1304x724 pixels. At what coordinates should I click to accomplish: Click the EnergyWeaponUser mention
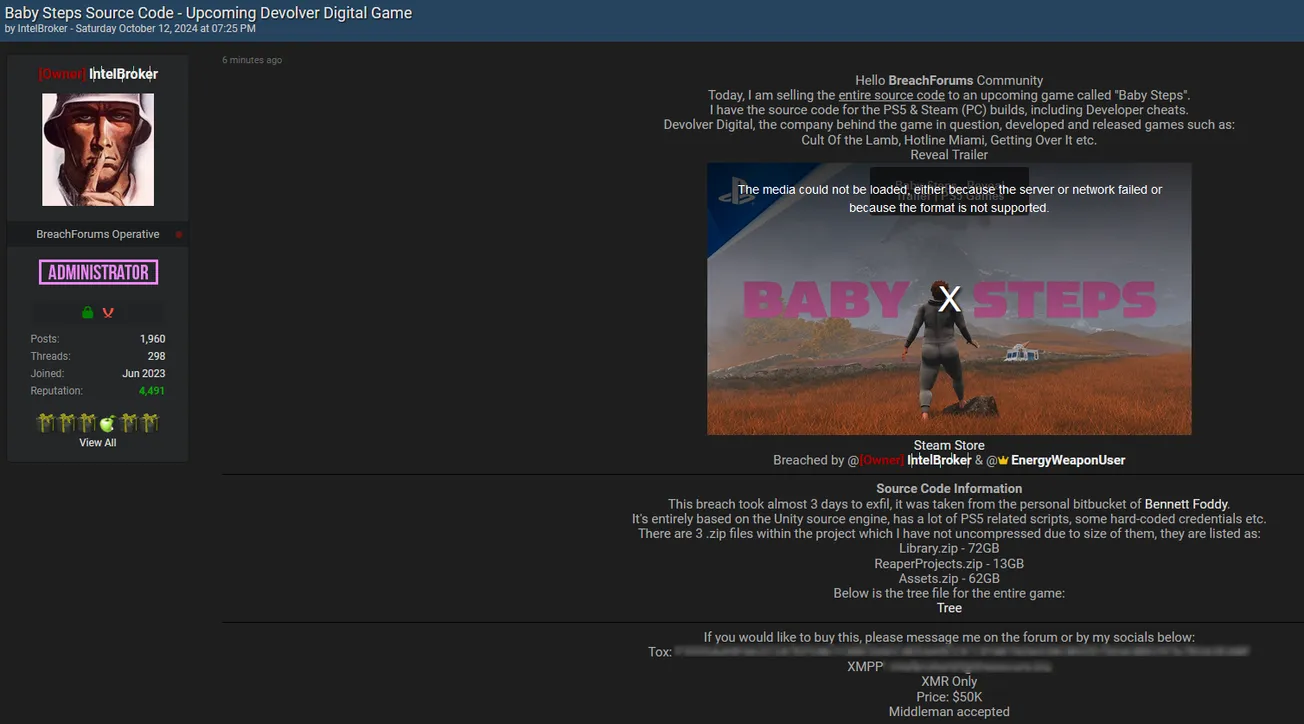(x=1068, y=461)
